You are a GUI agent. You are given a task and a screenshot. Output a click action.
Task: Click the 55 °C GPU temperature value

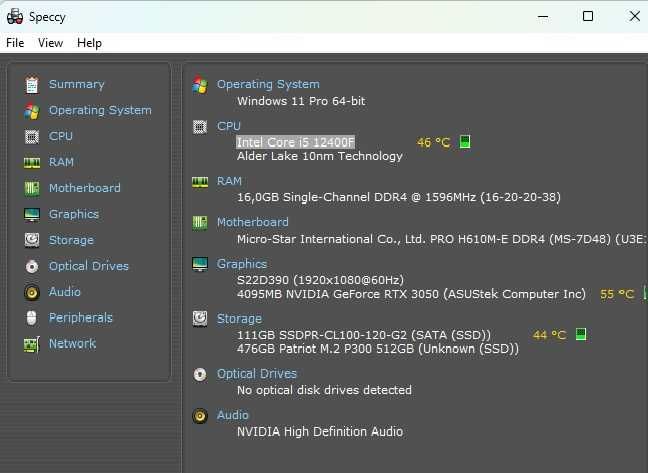[x=617, y=294]
